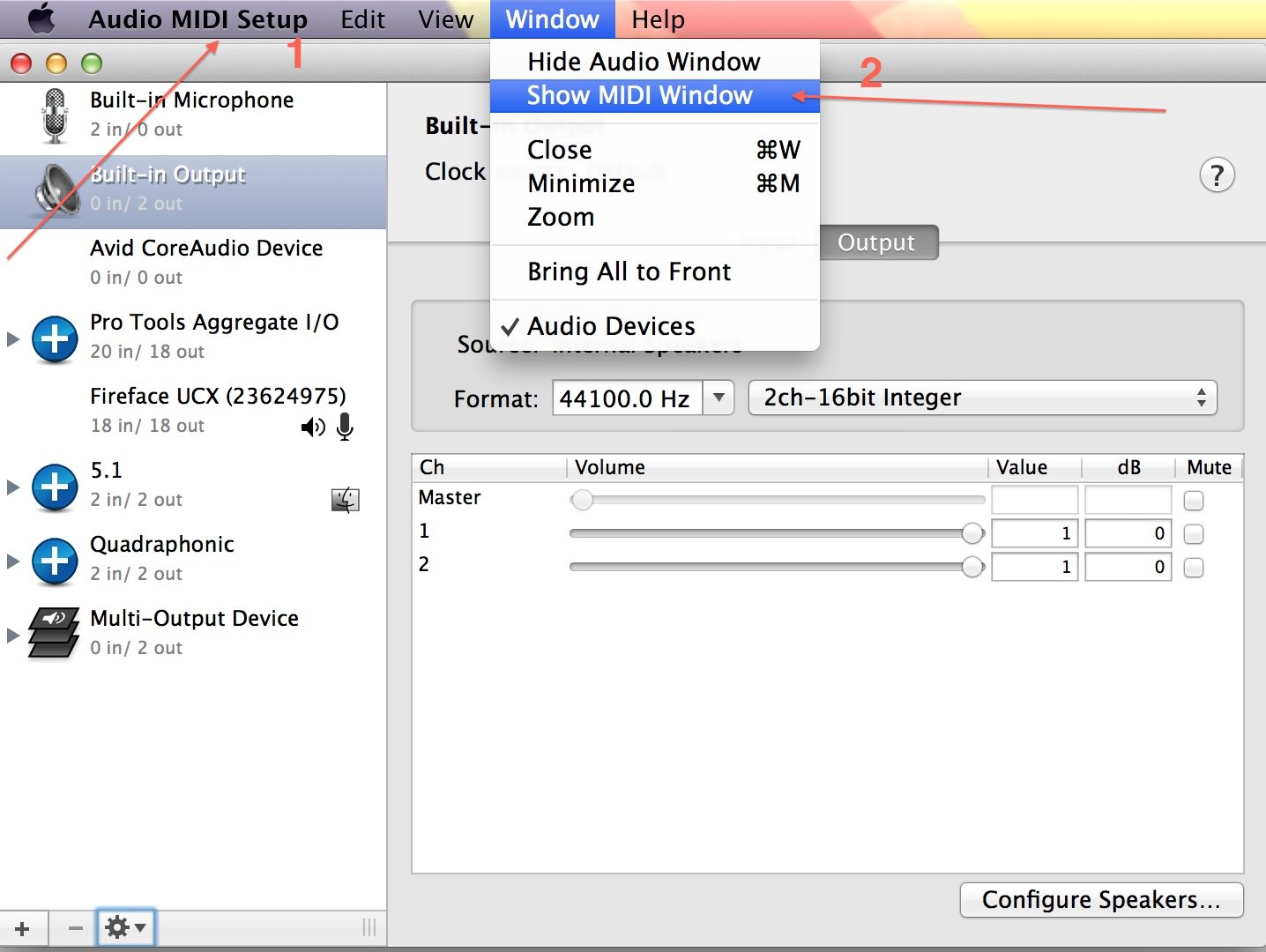Open the View menu
Viewport: 1266px width, 952px height.
[x=446, y=19]
